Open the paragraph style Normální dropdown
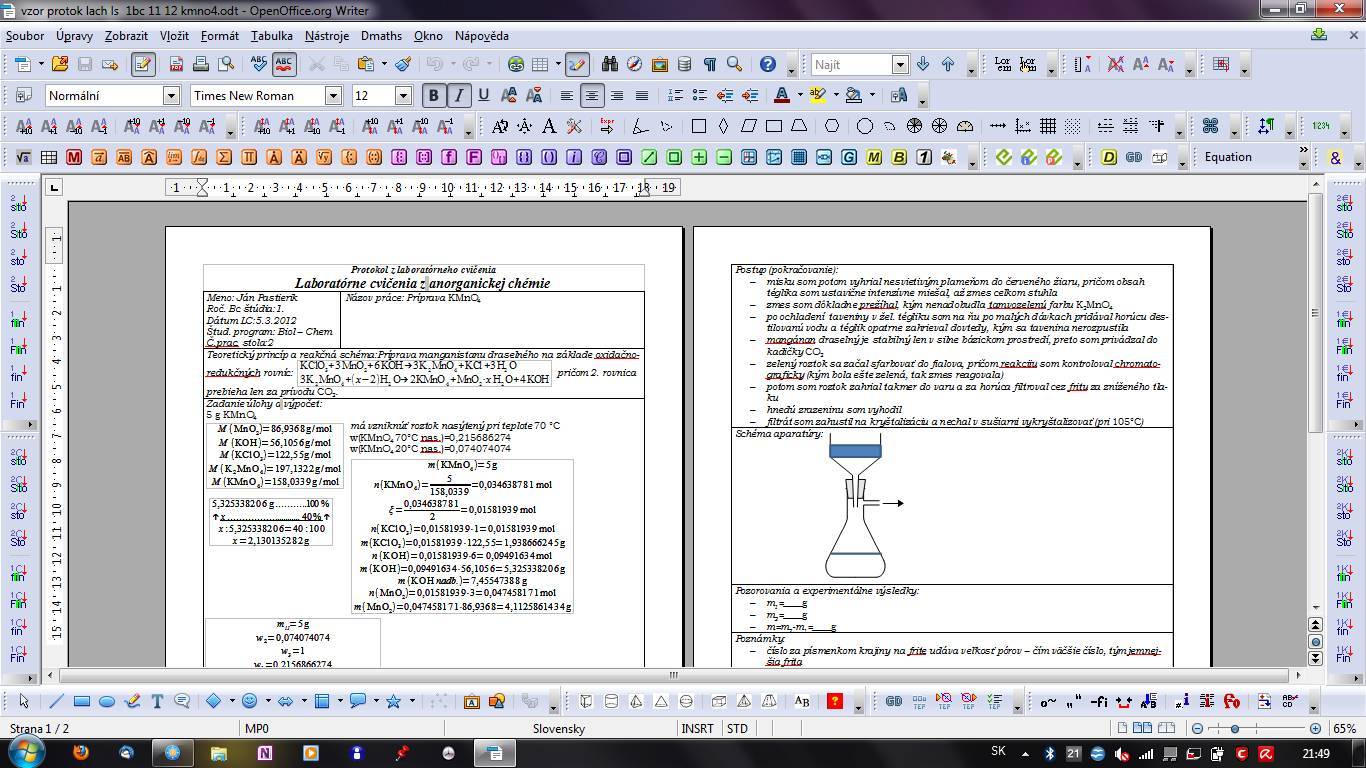The width and height of the screenshot is (1366, 768). pyautogui.click(x=171, y=96)
